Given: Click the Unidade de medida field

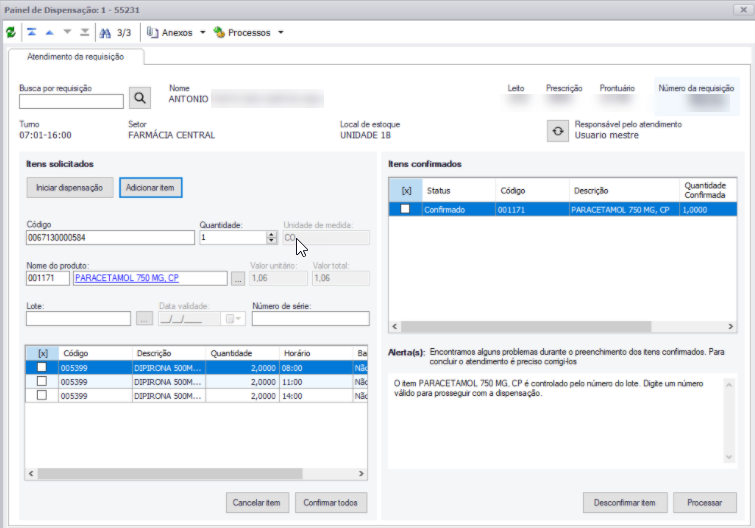Looking at the screenshot, I should (326, 237).
